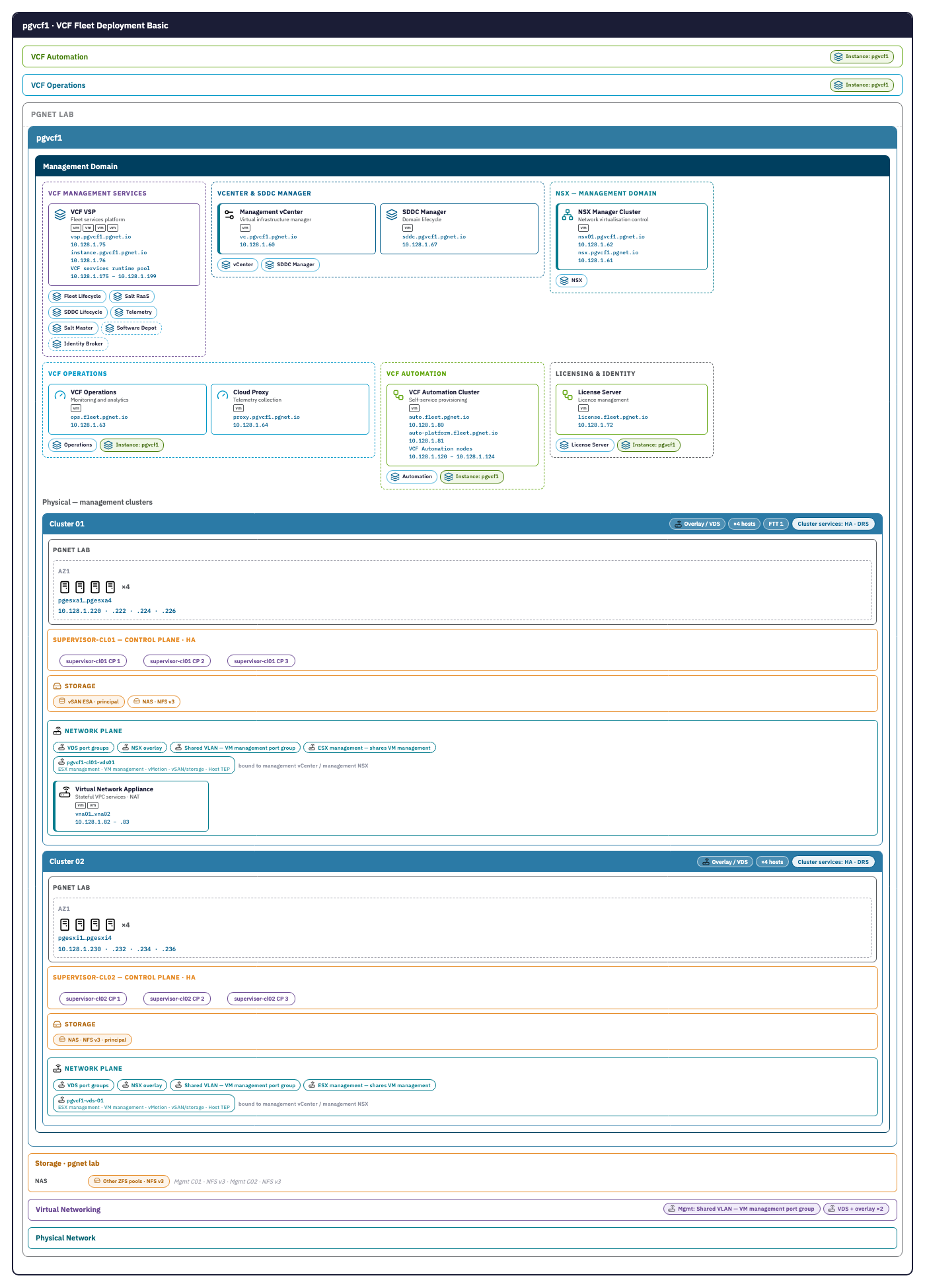Click first host server icon under pgesxa1
Image resolution: width=925 pixels, height=1288 pixels.
point(65,587)
